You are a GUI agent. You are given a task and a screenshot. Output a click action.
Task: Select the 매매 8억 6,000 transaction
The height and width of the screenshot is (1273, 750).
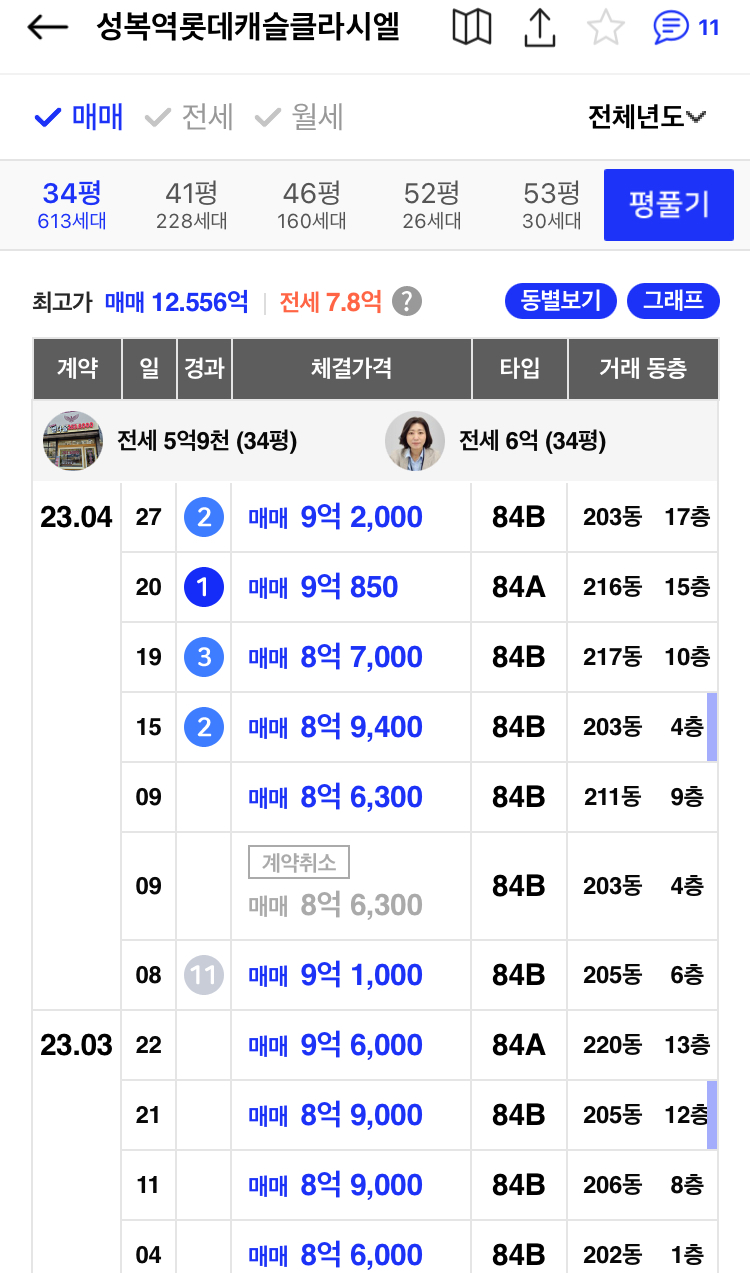point(336,1255)
